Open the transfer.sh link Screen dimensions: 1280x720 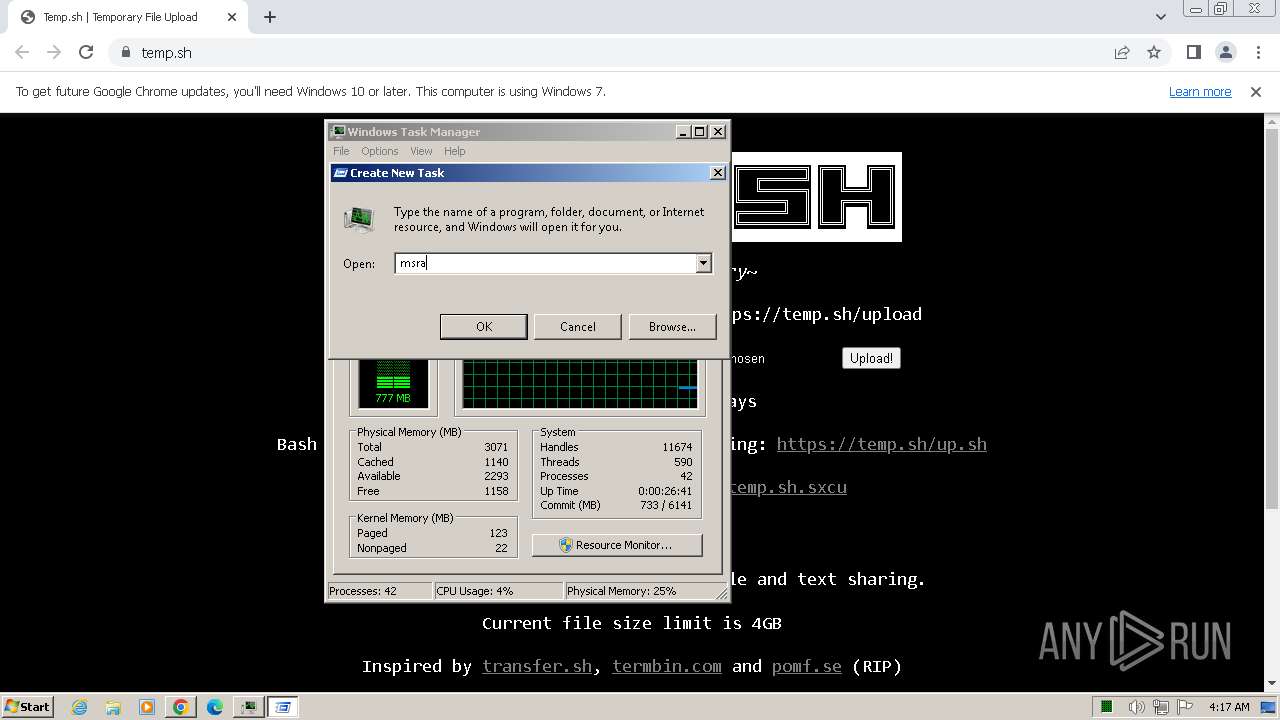click(x=537, y=666)
